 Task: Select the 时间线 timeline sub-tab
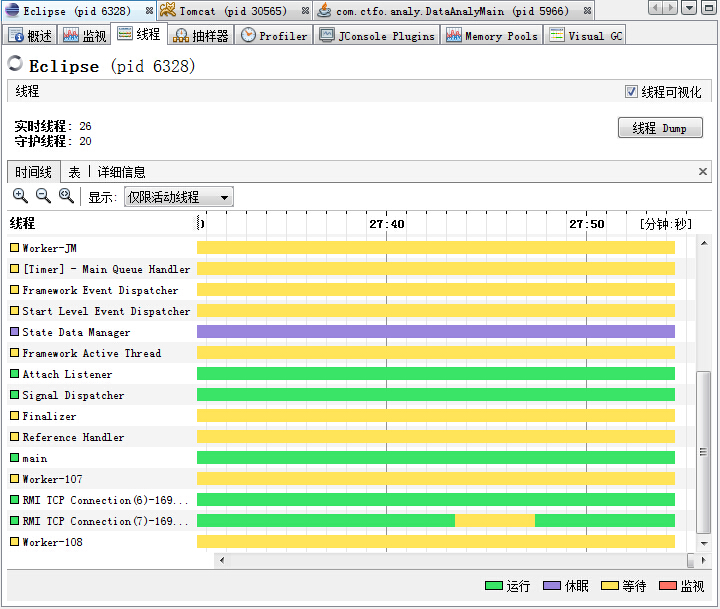coord(33,172)
